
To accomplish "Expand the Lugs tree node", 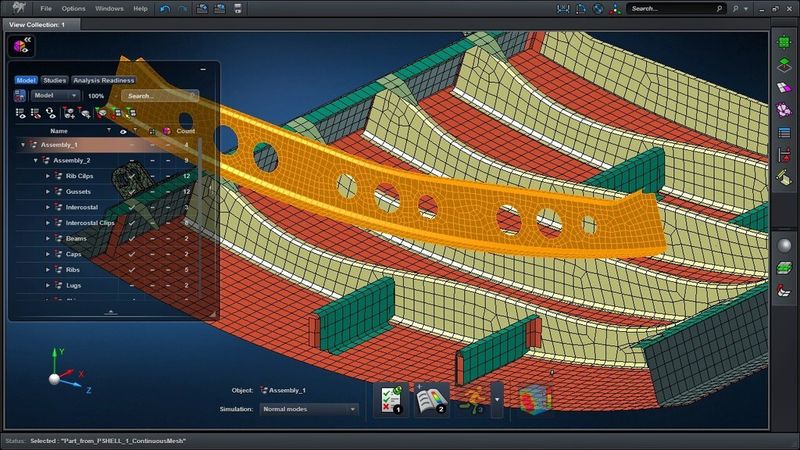I will [48, 286].
